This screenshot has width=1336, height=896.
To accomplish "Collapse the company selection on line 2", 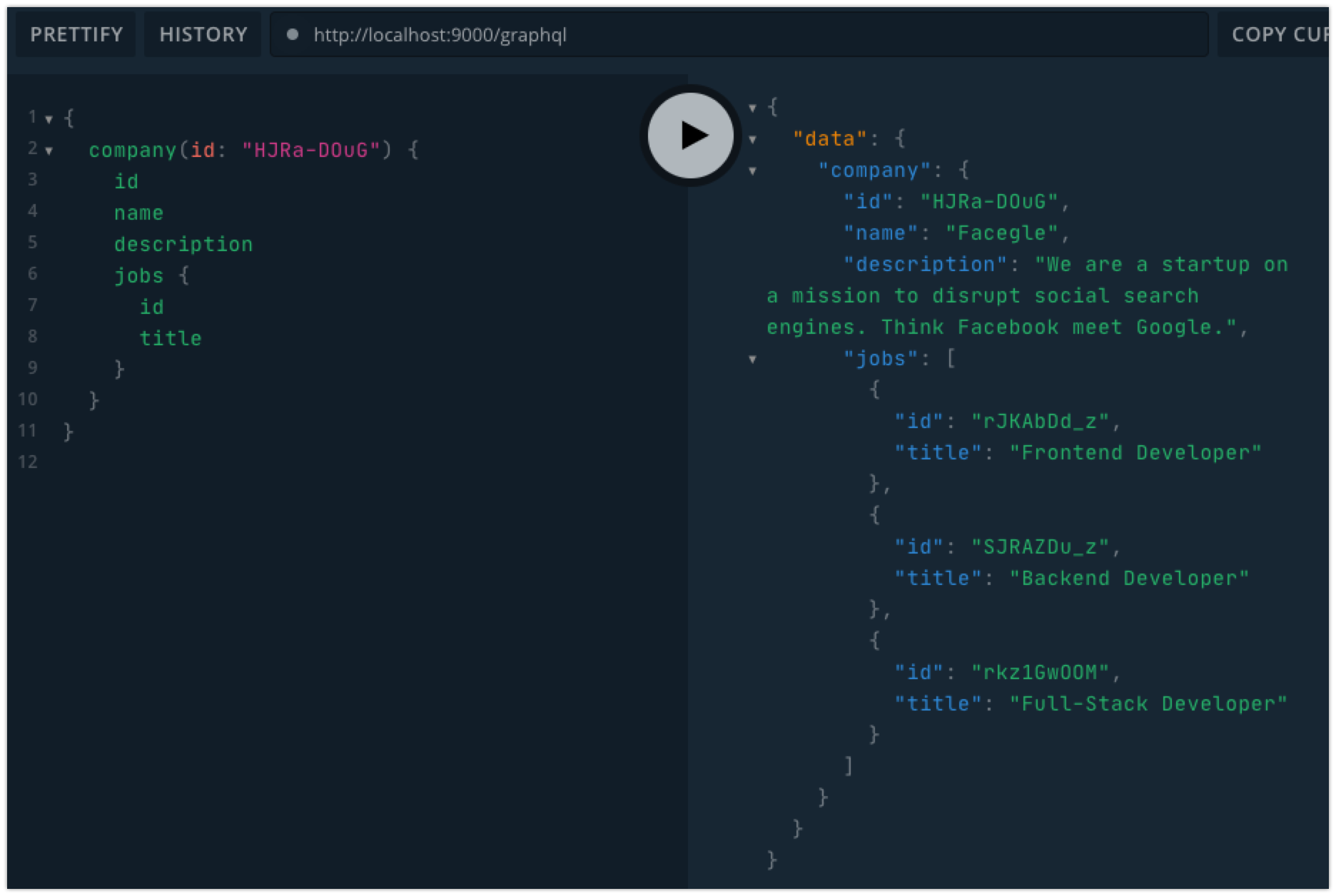I will 48,151.
